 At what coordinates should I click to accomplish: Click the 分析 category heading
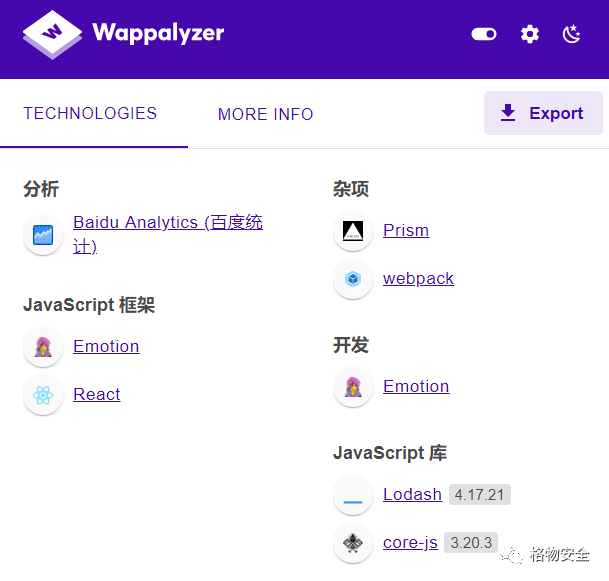pos(41,189)
